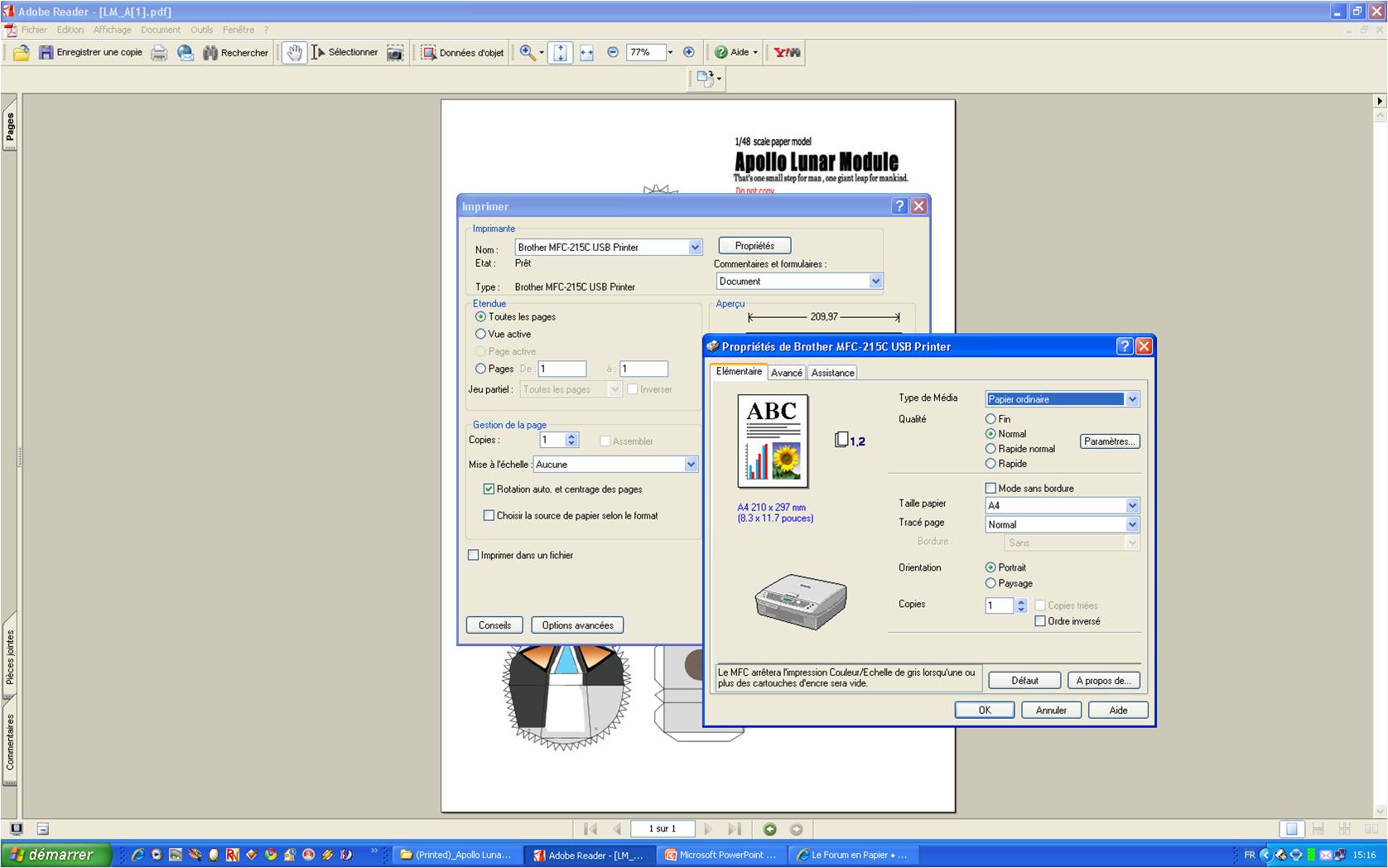Enable Mode sans bordure checkbox

tap(990, 488)
